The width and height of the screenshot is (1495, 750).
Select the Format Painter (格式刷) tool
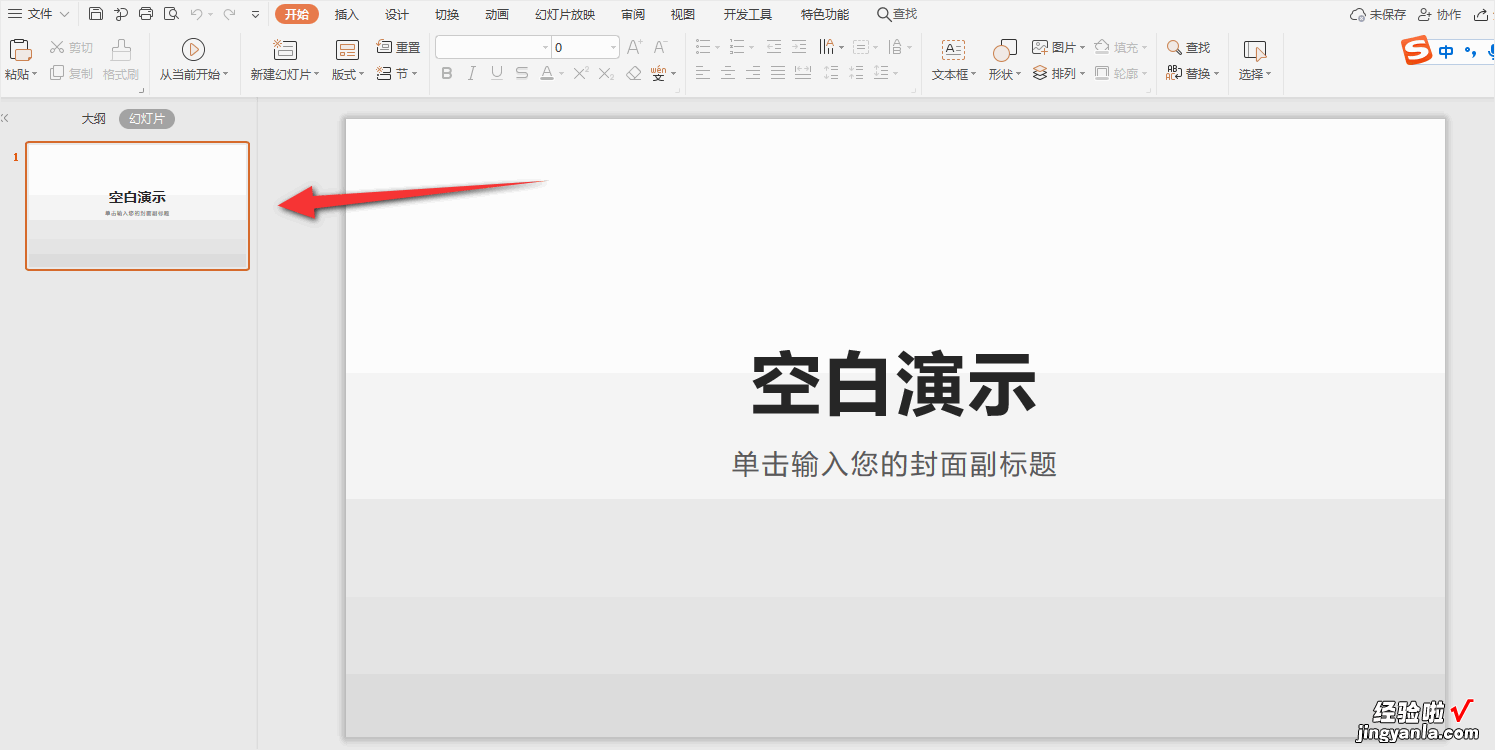point(121,60)
